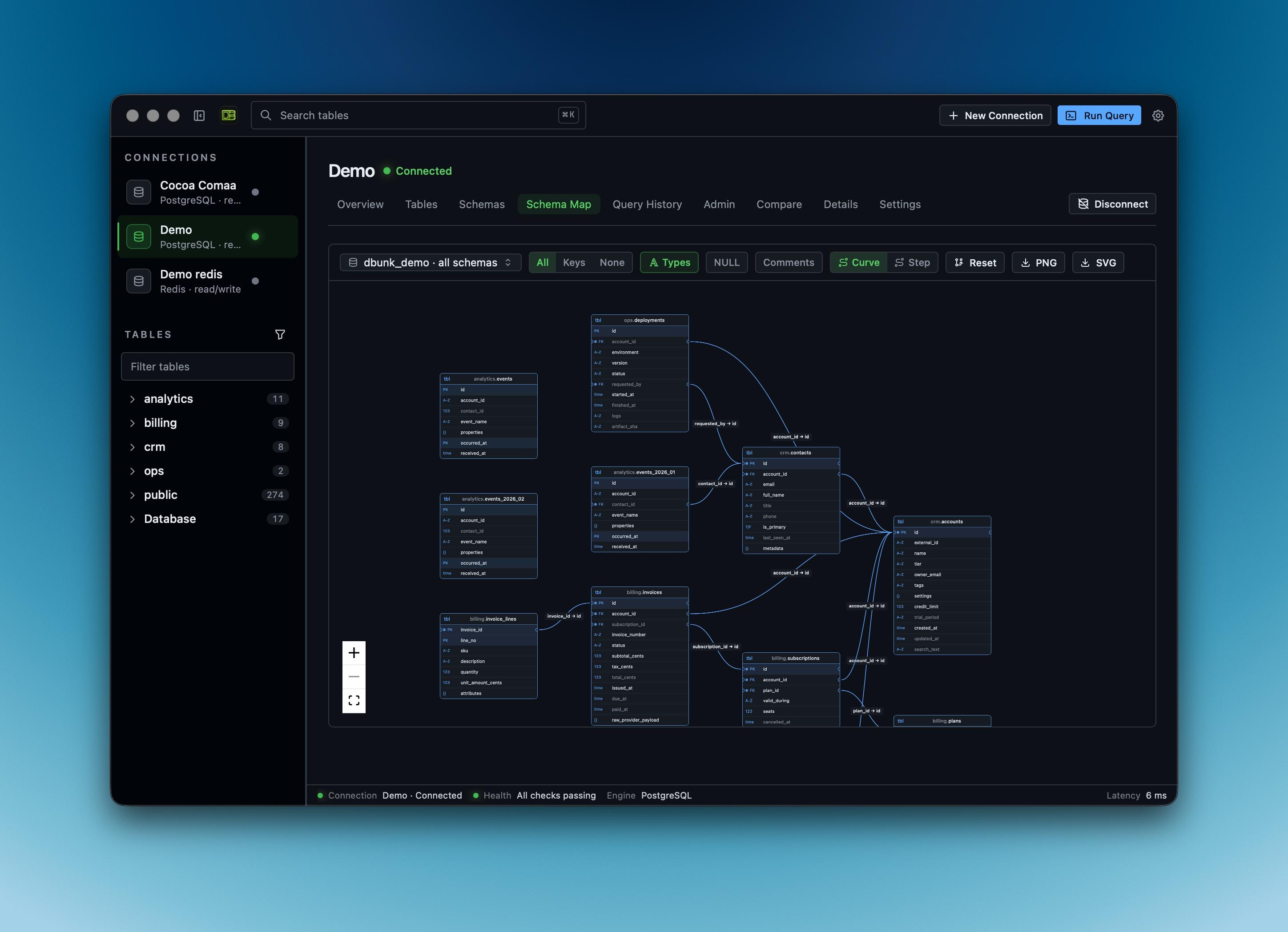Image resolution: width=1288 pixels, height=932 pixels.
Task: Focus the Search tables field
Action: (419, 115)
